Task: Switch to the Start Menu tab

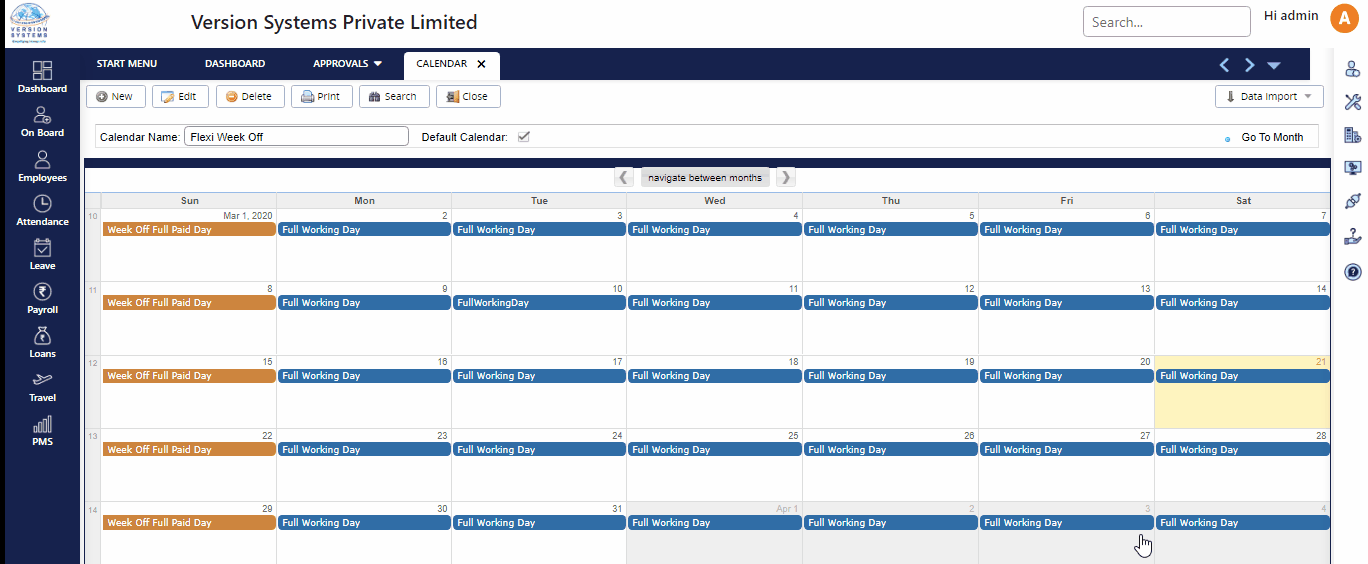Action: pyautogui.click(x=127, y=64)
